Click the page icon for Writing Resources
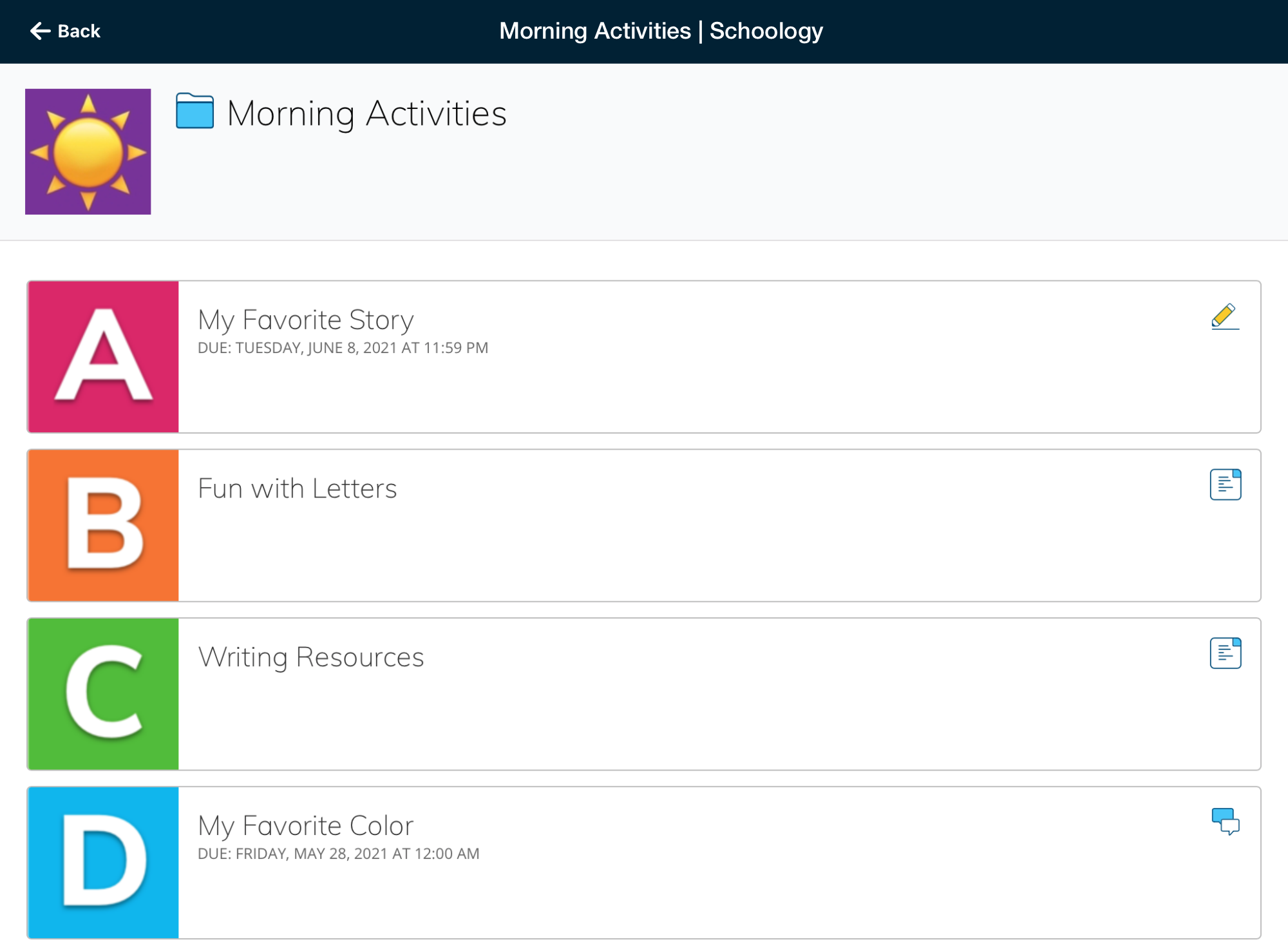 point(1225,653)
